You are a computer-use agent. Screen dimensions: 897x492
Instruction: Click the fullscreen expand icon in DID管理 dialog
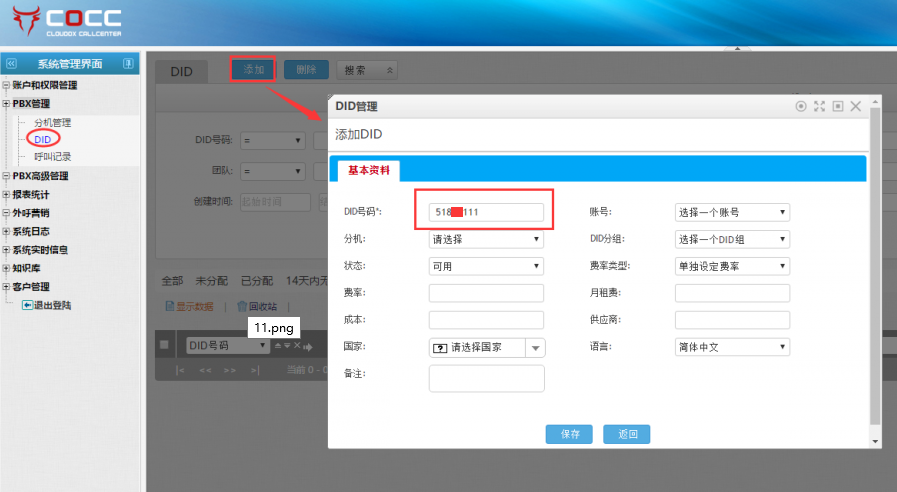click(x=819, y=106)
